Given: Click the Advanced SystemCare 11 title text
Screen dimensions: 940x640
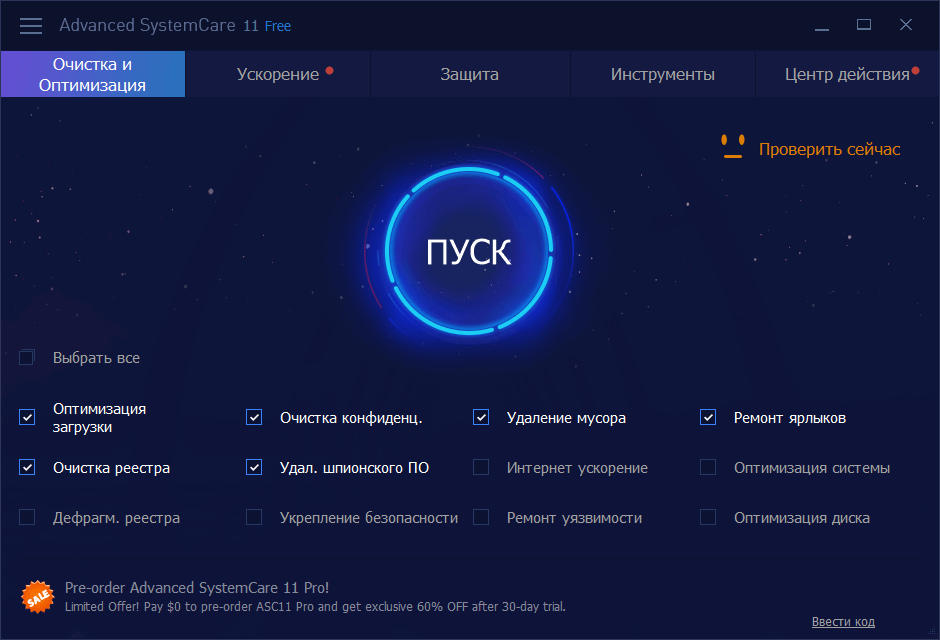Looking at the screenshot, I should click(x=159, y=26).
